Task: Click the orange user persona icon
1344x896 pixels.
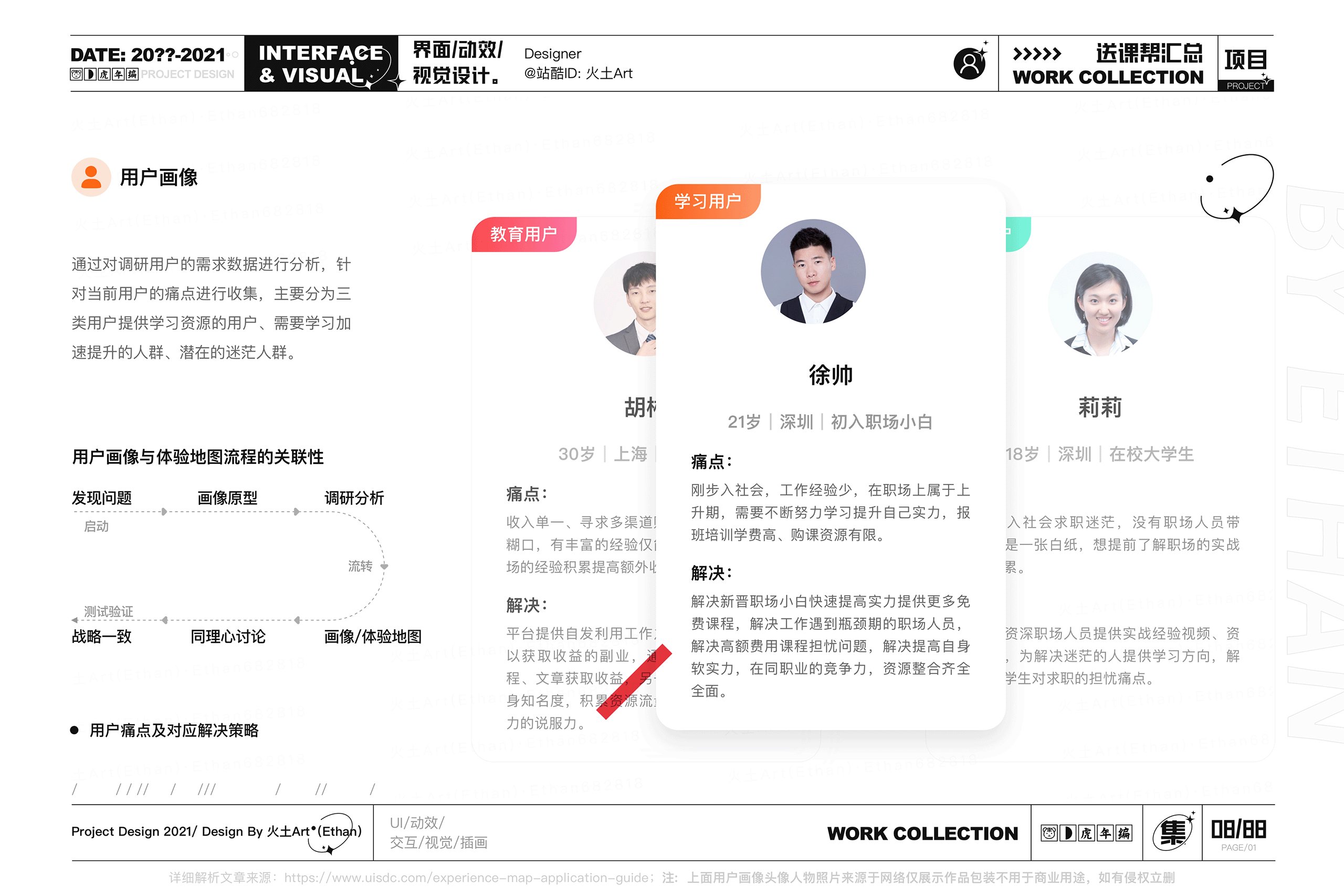Action: [91, 177]
